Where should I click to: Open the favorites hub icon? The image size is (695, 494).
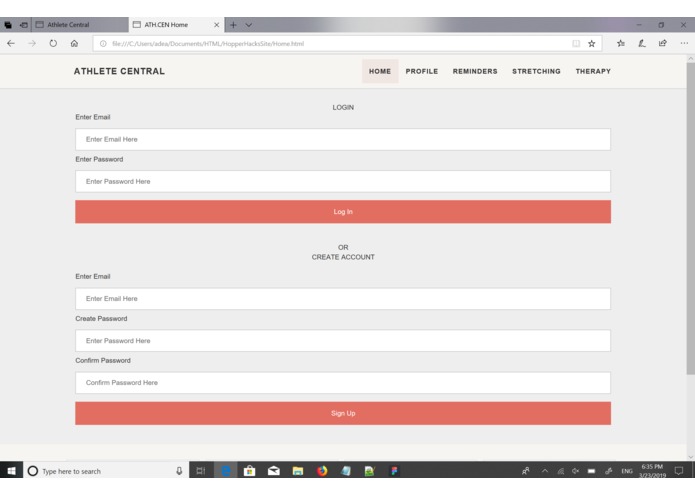coord(621,43)
